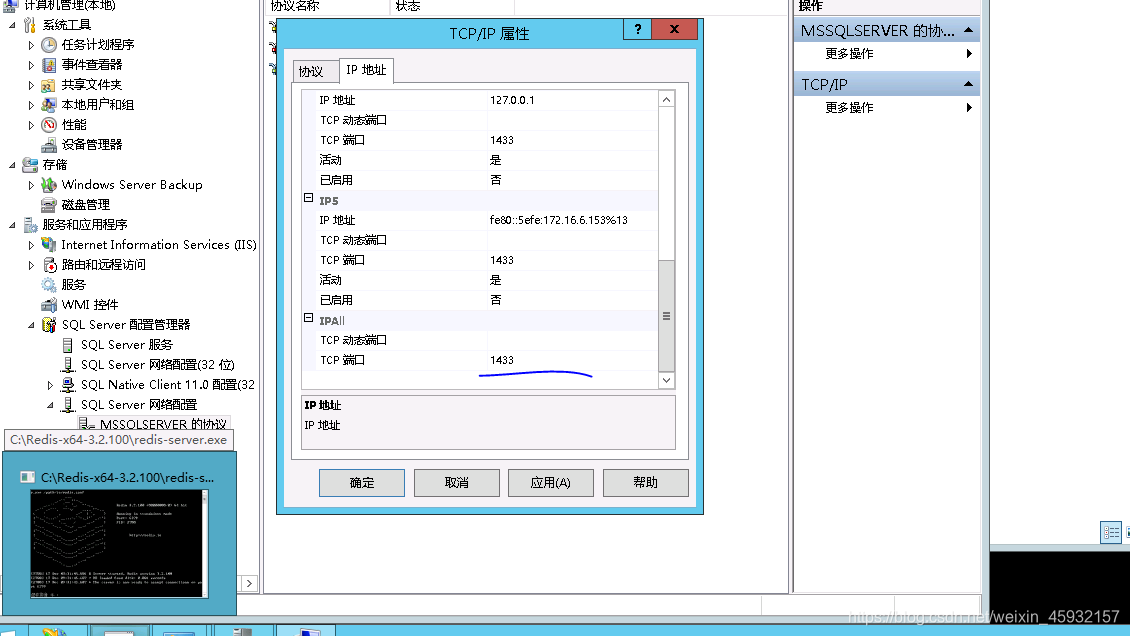Click the 应用(A) button
Image resolution: width=1130 pixels, height=636 pixels.
(550, 482)
